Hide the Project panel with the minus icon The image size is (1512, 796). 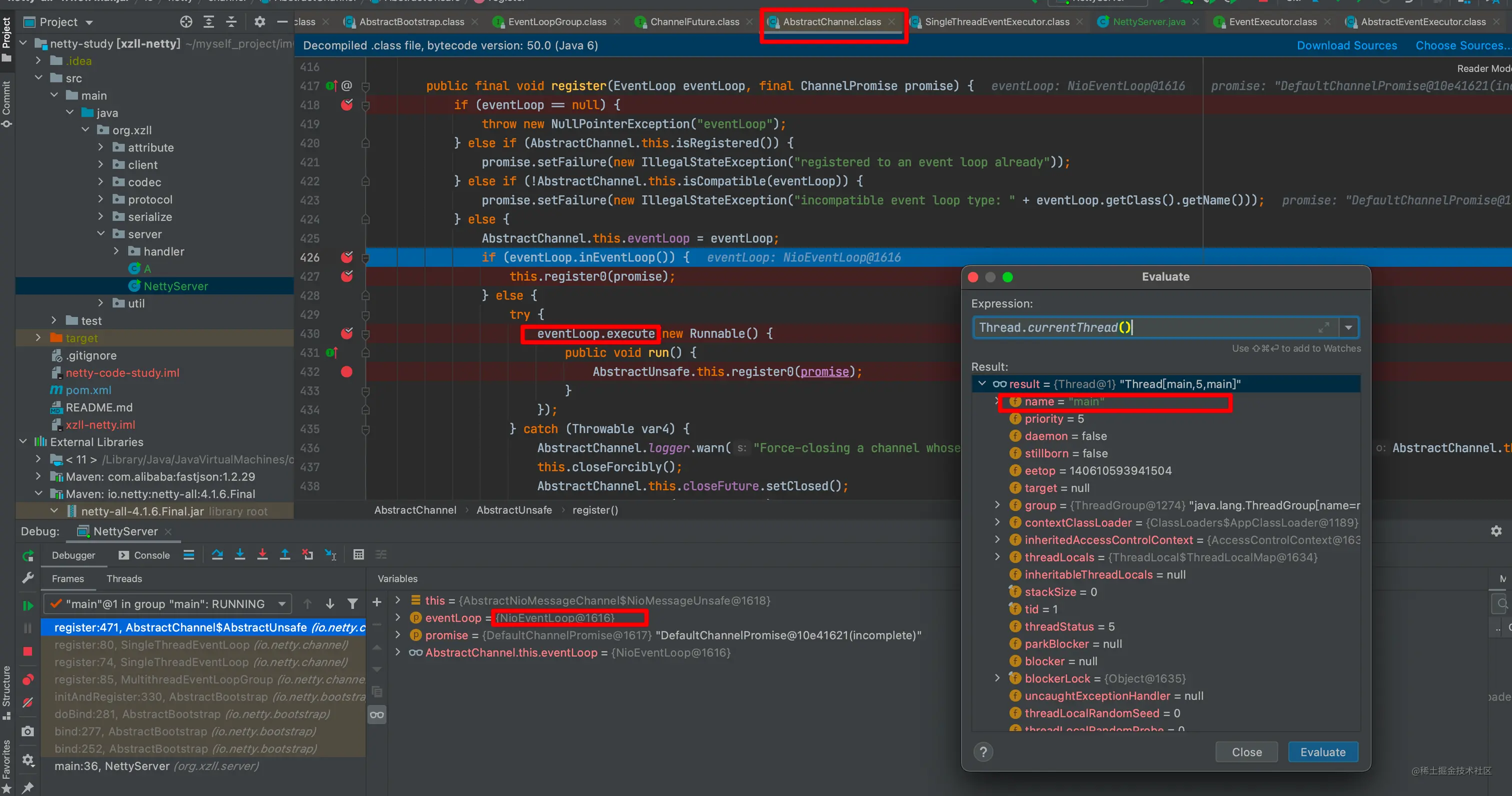(281, 21)
